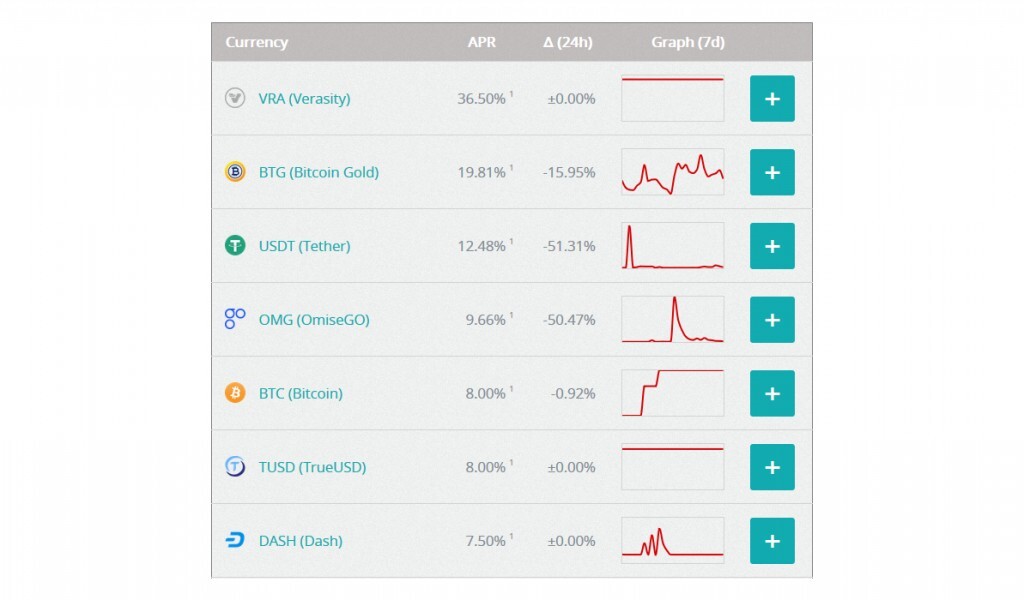1024x600 pixels.
Task: Click the Verasity coin icon
Action: coord(235,98)
